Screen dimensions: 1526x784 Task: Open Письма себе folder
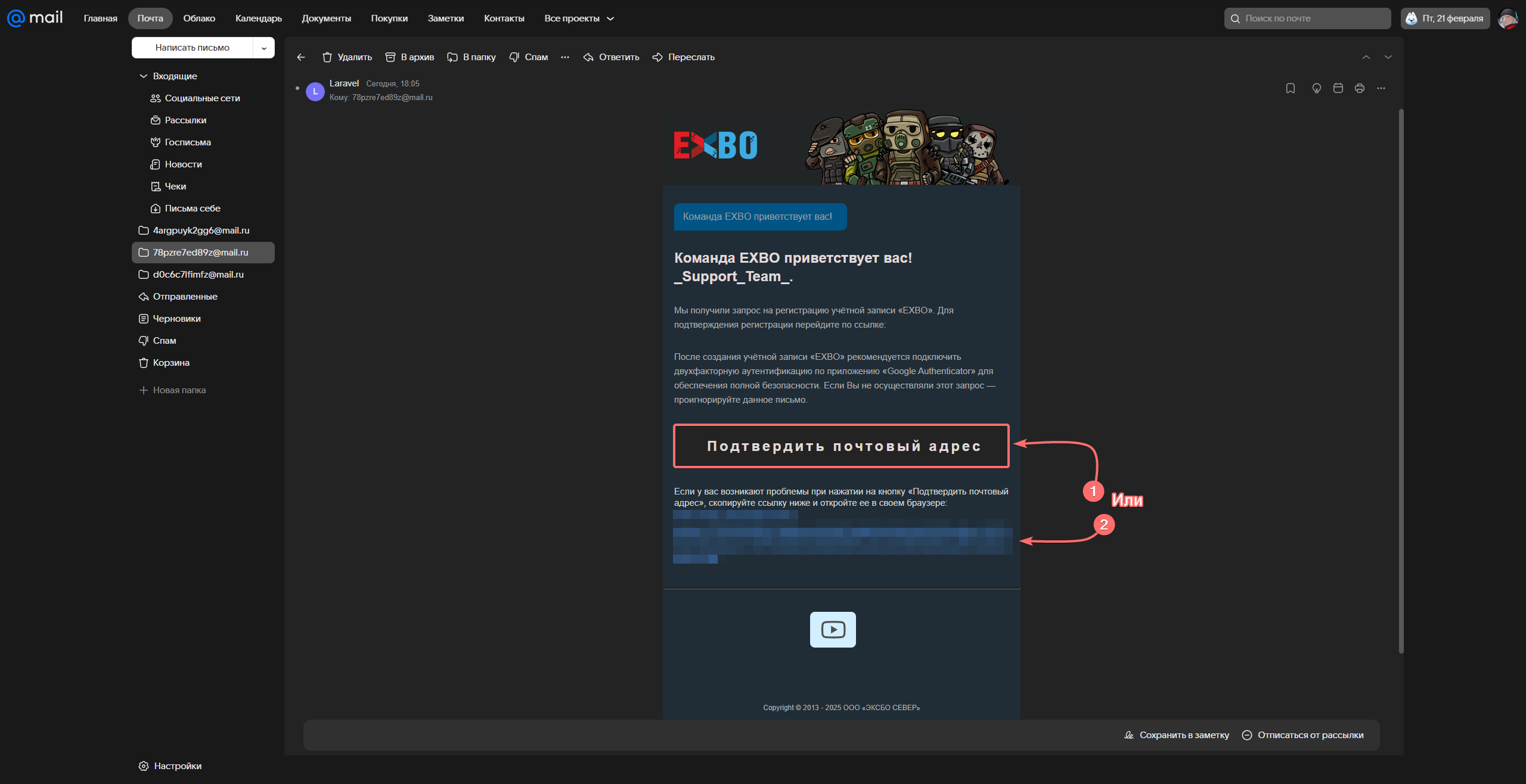tap(203, 209)
